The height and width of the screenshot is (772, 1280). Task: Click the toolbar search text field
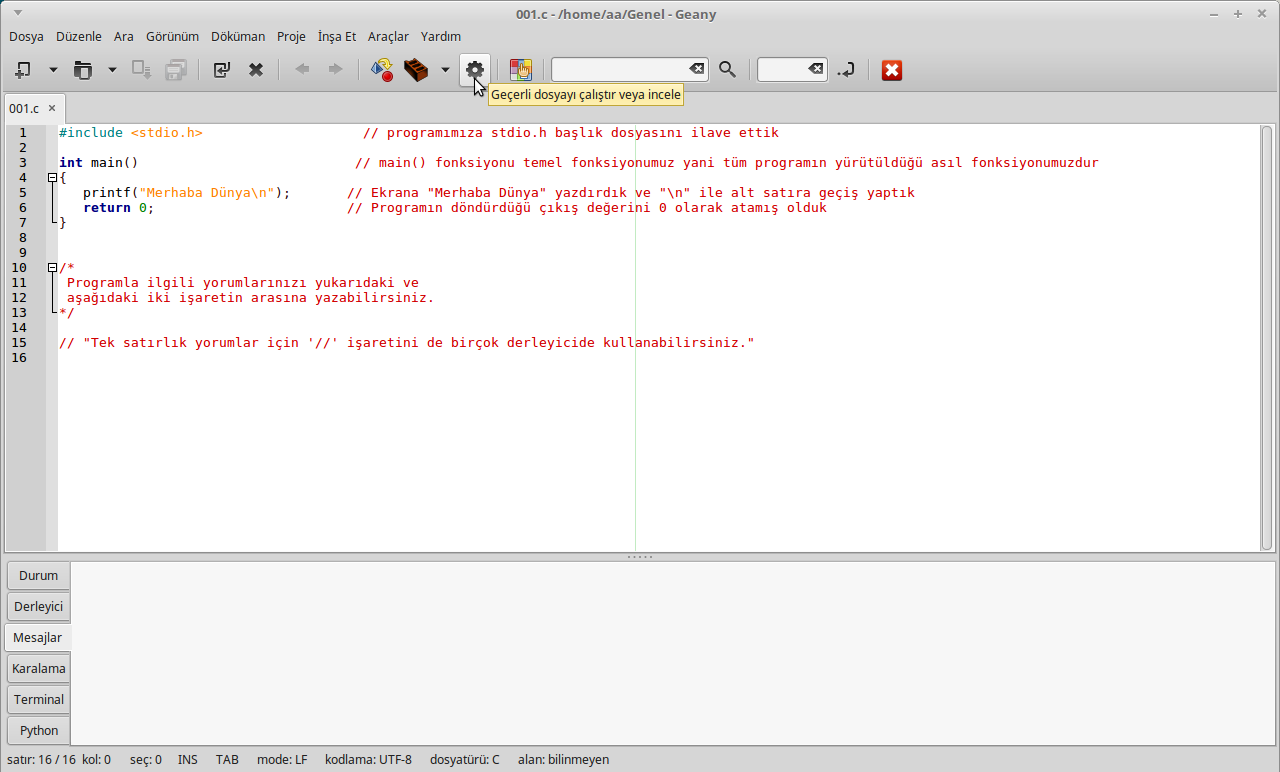[x=620, y=69]
